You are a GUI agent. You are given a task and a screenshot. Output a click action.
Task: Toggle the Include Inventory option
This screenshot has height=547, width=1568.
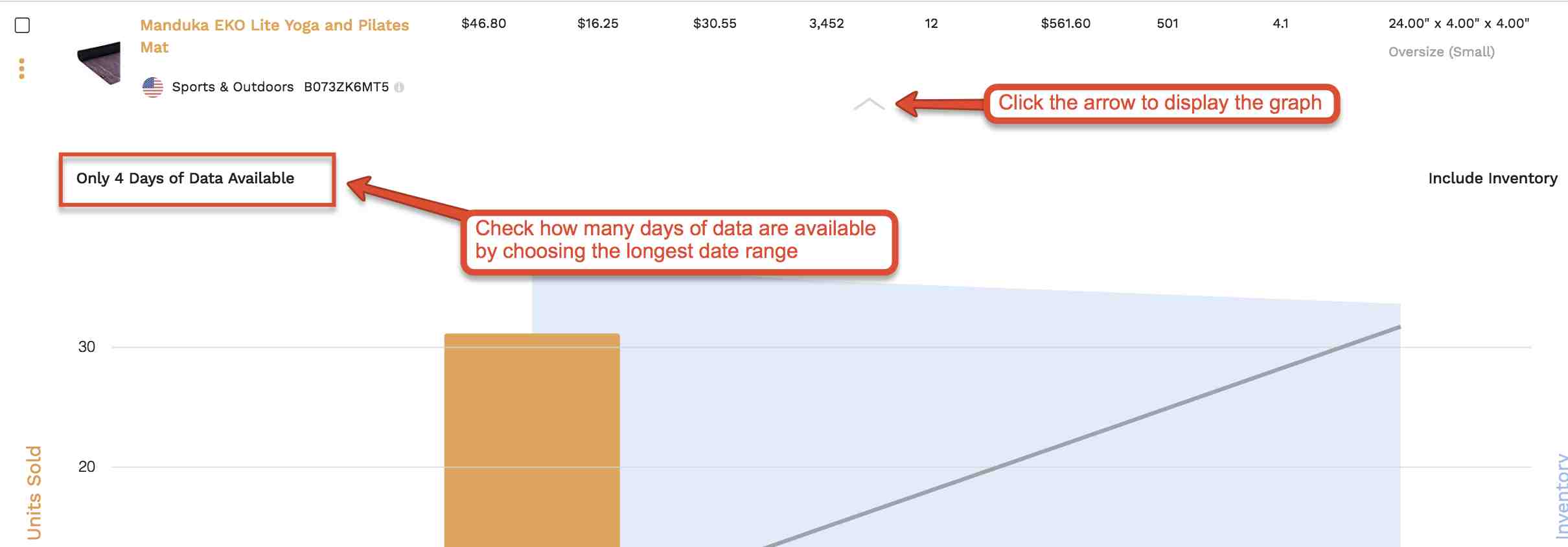click(1493, 178)
